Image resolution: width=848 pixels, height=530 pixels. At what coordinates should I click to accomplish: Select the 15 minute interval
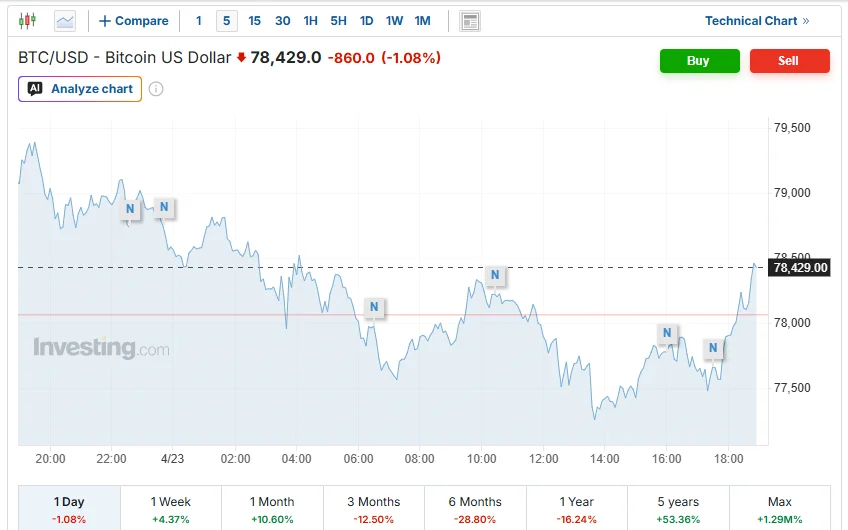click(x=254, y=21)
